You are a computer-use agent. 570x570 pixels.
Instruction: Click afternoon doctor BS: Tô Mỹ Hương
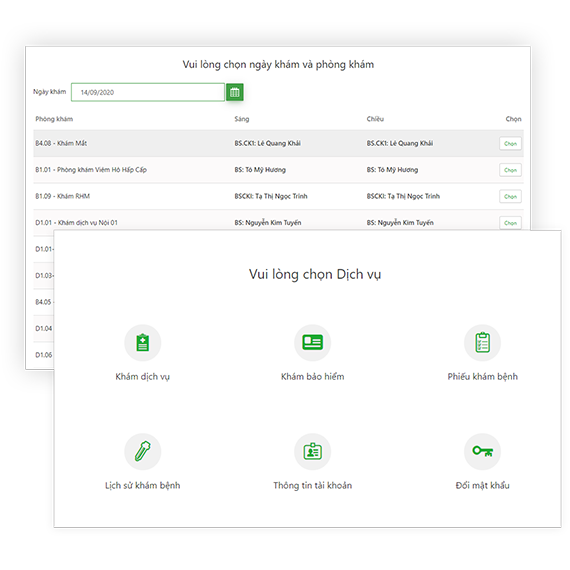[392, 170]
